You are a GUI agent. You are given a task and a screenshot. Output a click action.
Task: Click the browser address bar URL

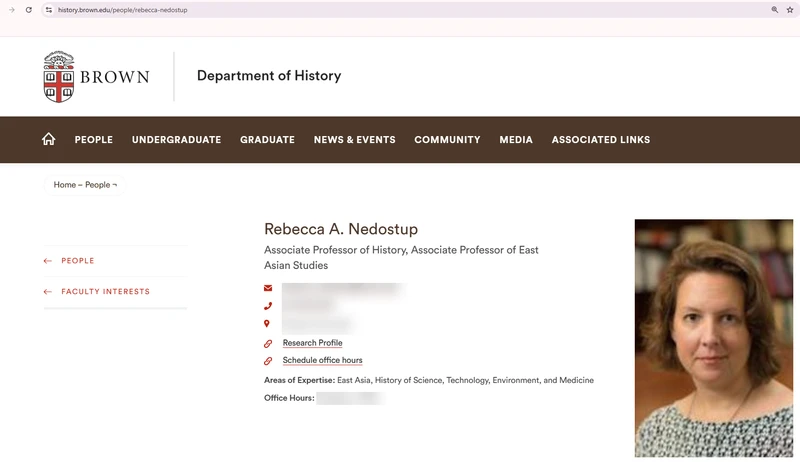(122, 10)
